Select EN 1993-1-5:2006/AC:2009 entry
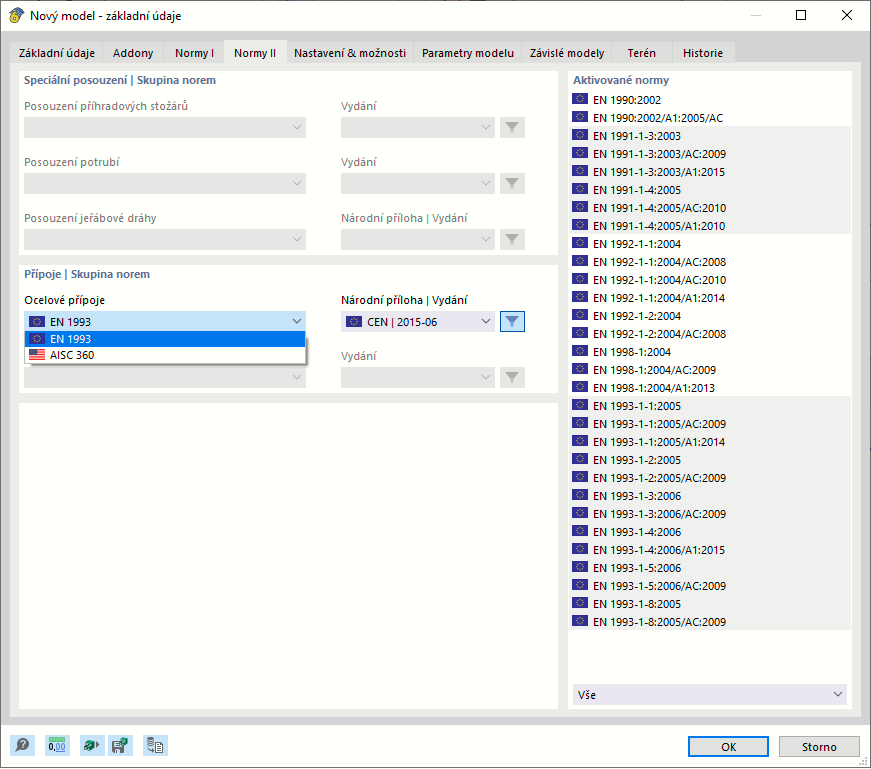Image resolution: width=871 pixels, height=769 pixels. 710,586
